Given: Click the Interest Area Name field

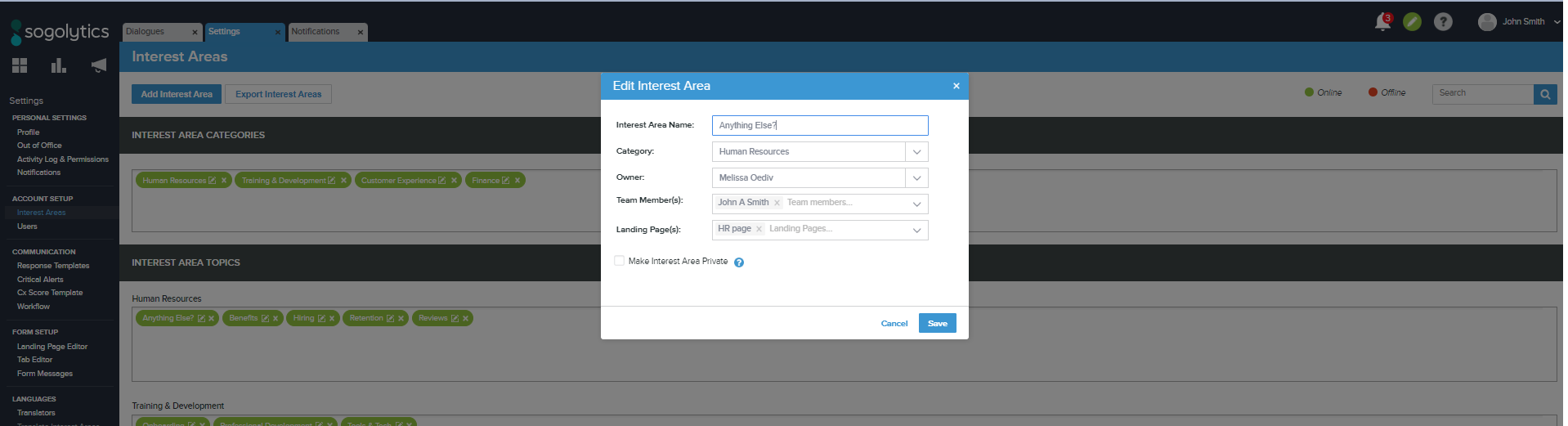Looking at the screenshot, I should tap(819, 125).
